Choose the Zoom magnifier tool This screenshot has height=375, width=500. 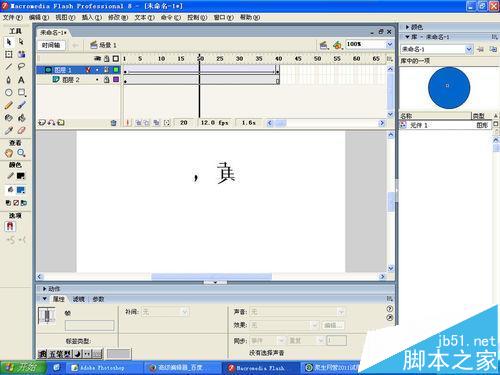pyautogui.click(x=21, y=153)
